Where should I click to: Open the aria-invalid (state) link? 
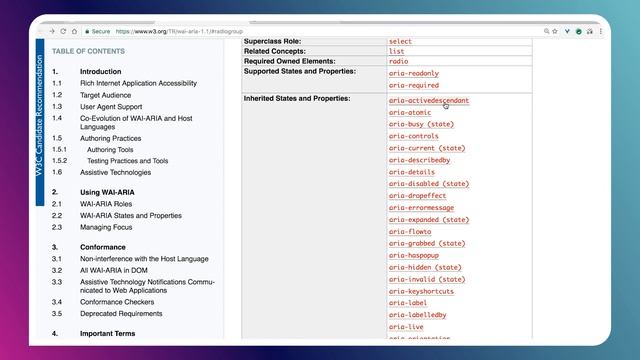click(427, 280)
